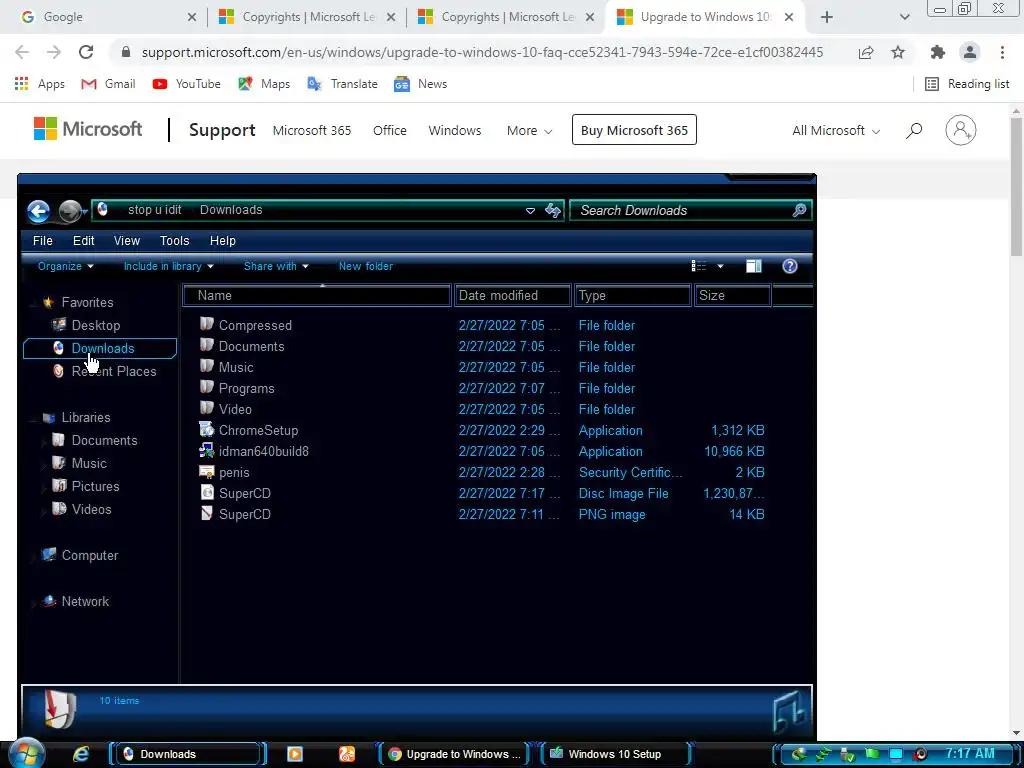Open Gmail bookmark
This screenshot has height=768, width=1024.
108,84
